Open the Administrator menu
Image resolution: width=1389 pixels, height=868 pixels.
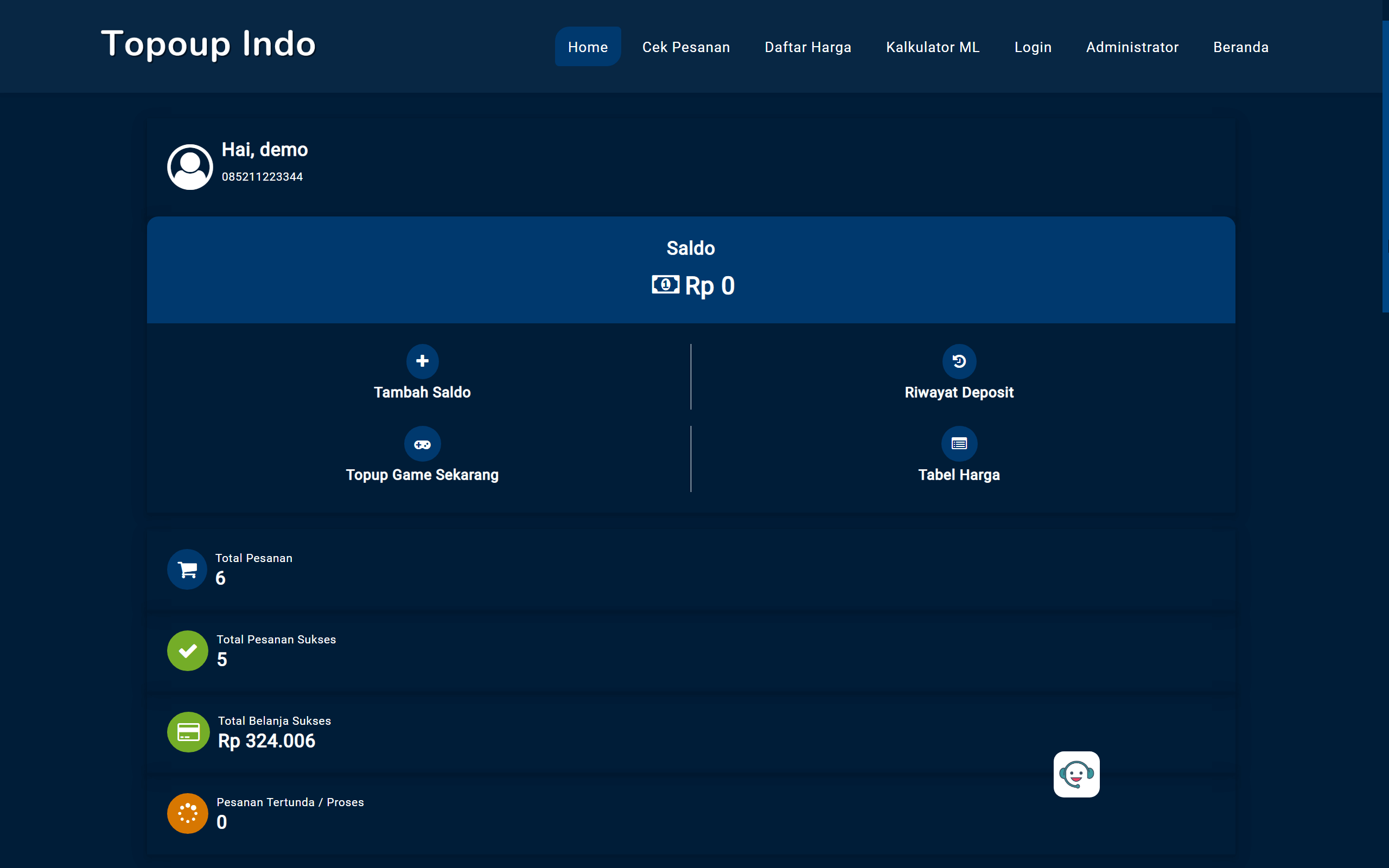click(1132, 47)
